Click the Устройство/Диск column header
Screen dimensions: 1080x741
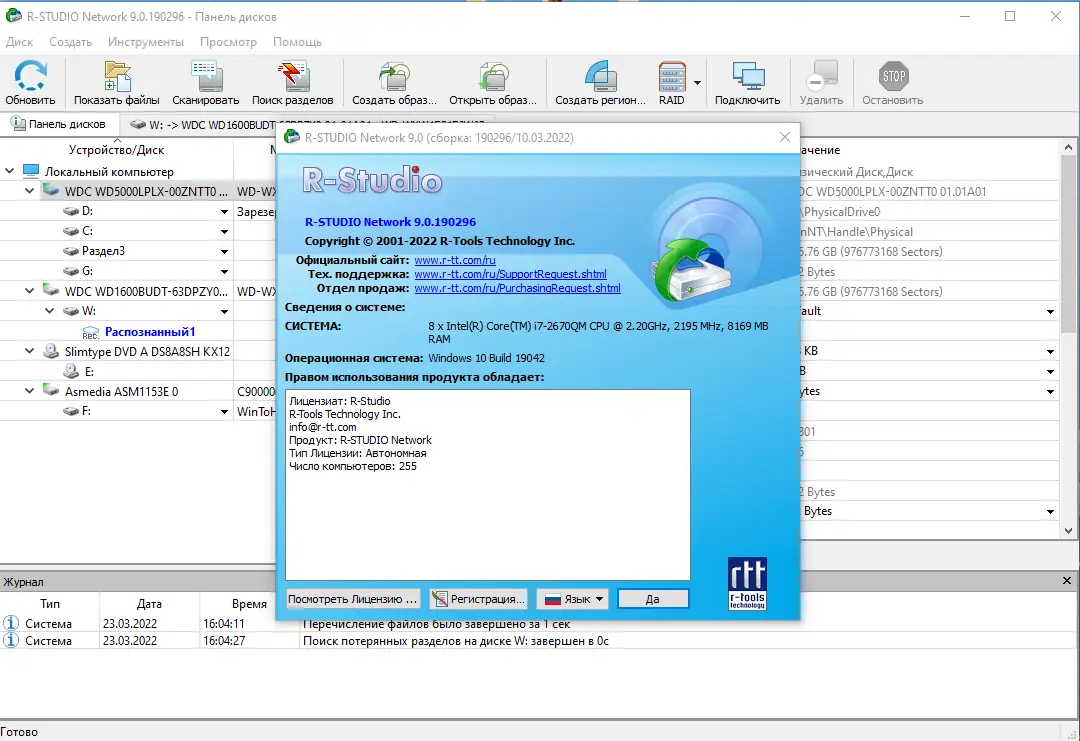coord(116,149)
